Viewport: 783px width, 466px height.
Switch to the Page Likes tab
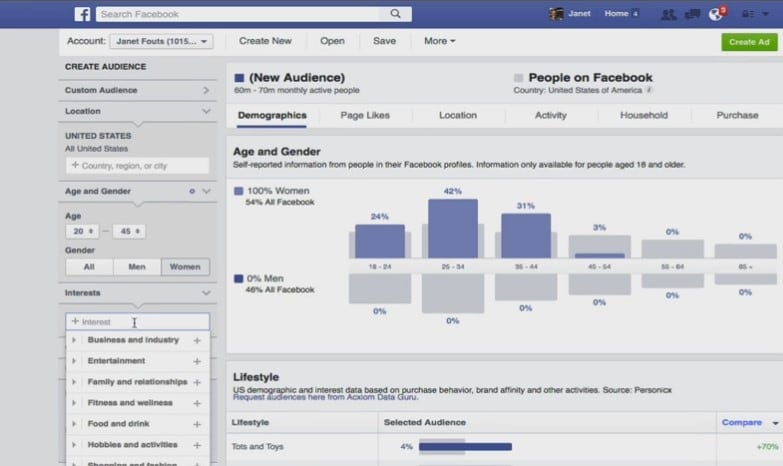point(365,115)
